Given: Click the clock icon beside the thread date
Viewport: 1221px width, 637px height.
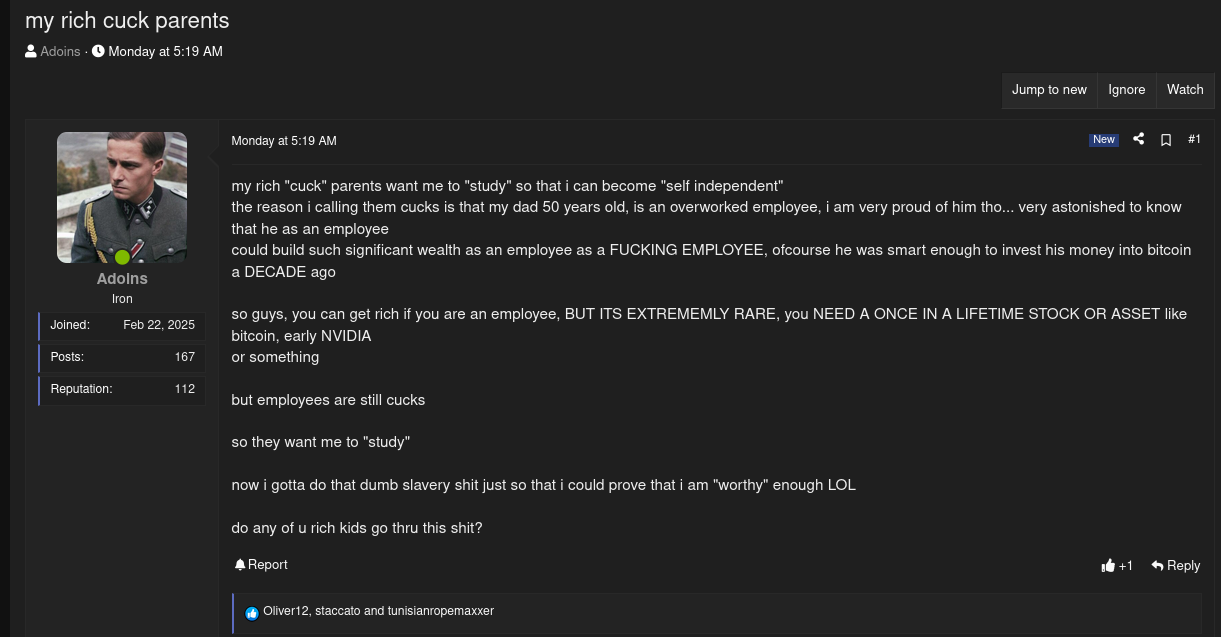Looking at the screenshot, I should pos(98,52).
